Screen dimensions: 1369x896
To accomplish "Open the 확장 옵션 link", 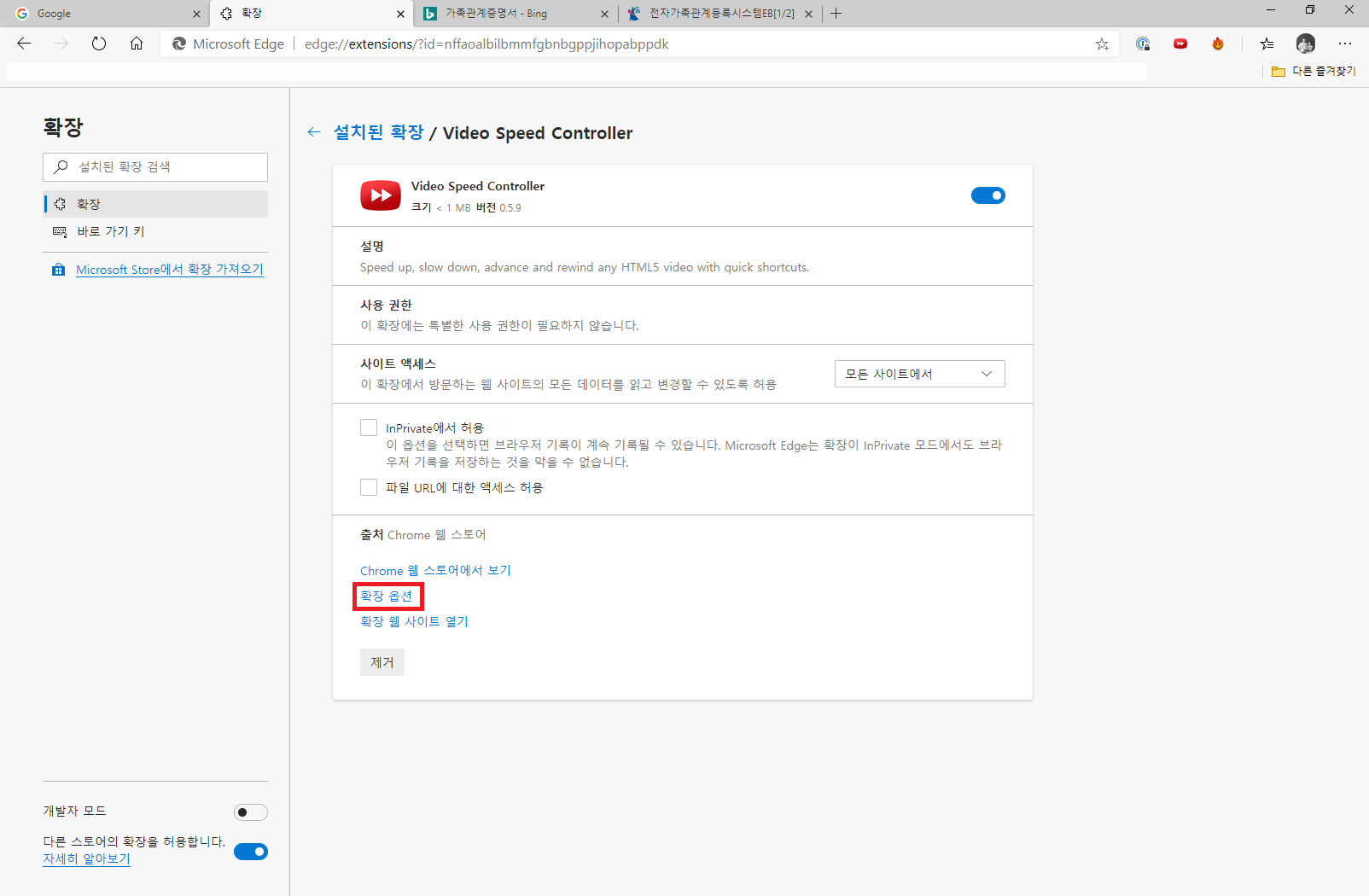I will [x=386, y=596].
